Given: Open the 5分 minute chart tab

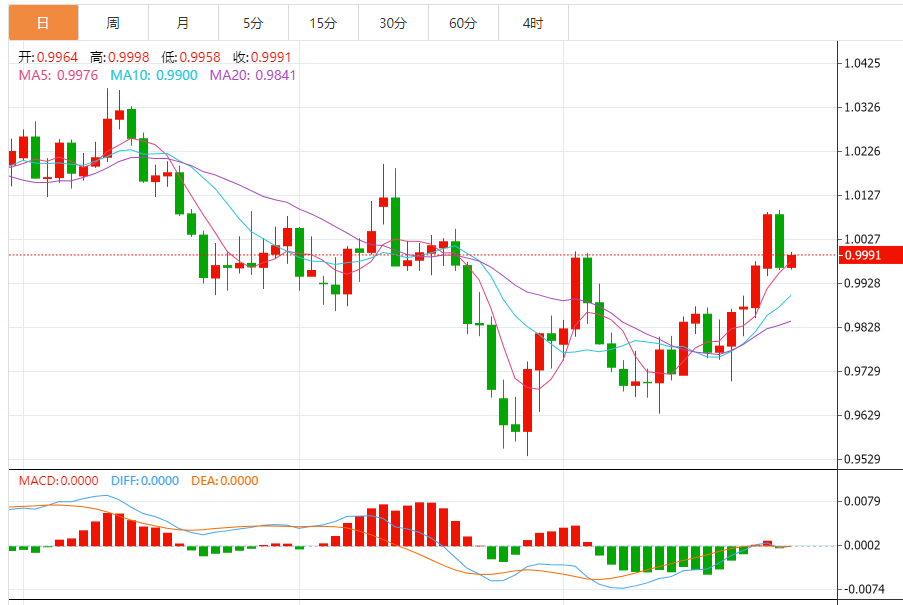Looking at the screenshot, I should point(253,23).
